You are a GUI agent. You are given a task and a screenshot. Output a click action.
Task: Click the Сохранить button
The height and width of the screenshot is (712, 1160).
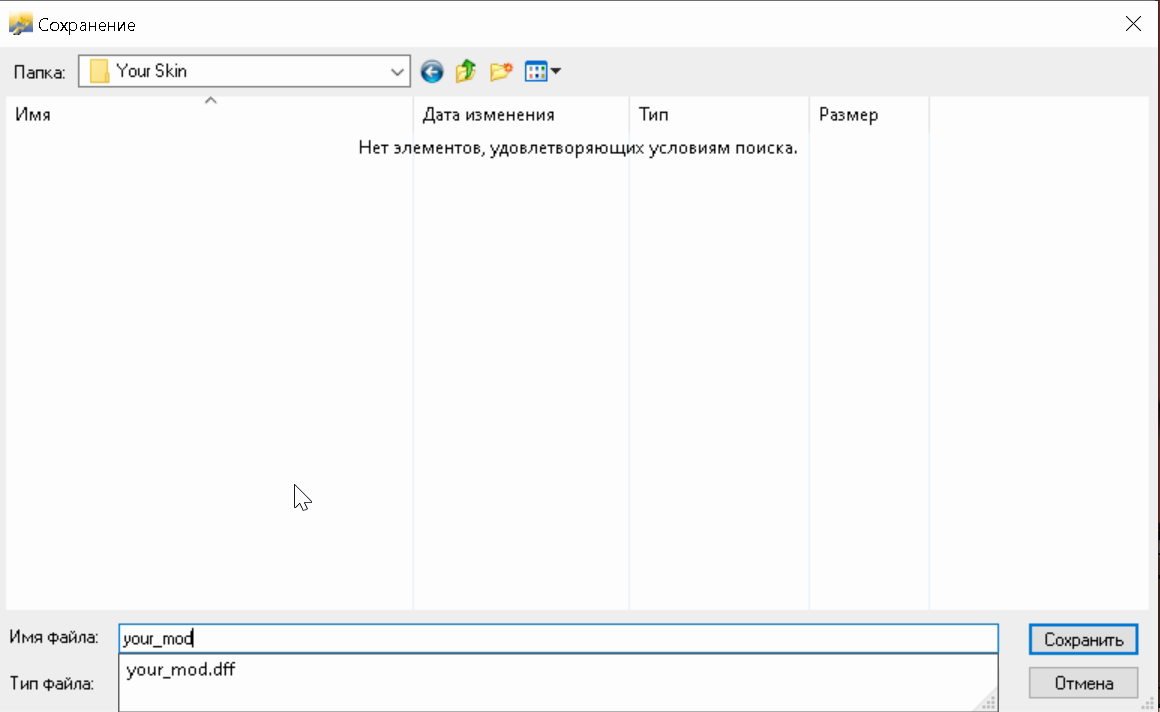[x=1083, y=639]
